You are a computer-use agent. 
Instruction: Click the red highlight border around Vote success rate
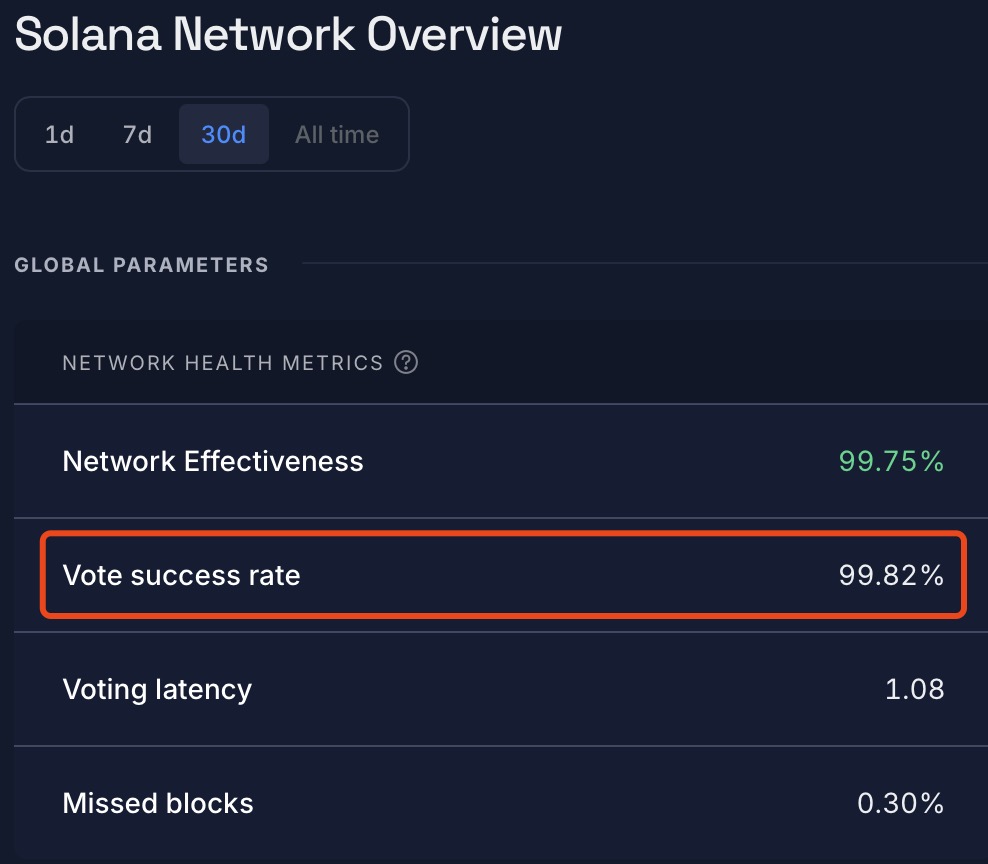coord(500,536)
